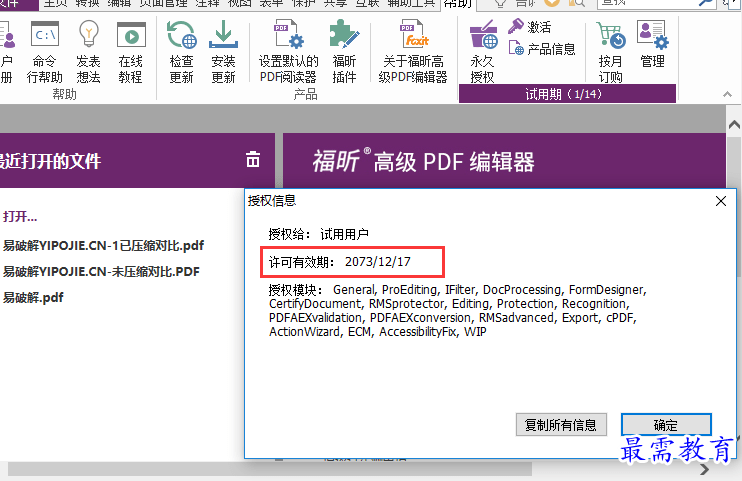Click 安装更新 install update icon
Screen dimensions: 742x481
point(223,35)
